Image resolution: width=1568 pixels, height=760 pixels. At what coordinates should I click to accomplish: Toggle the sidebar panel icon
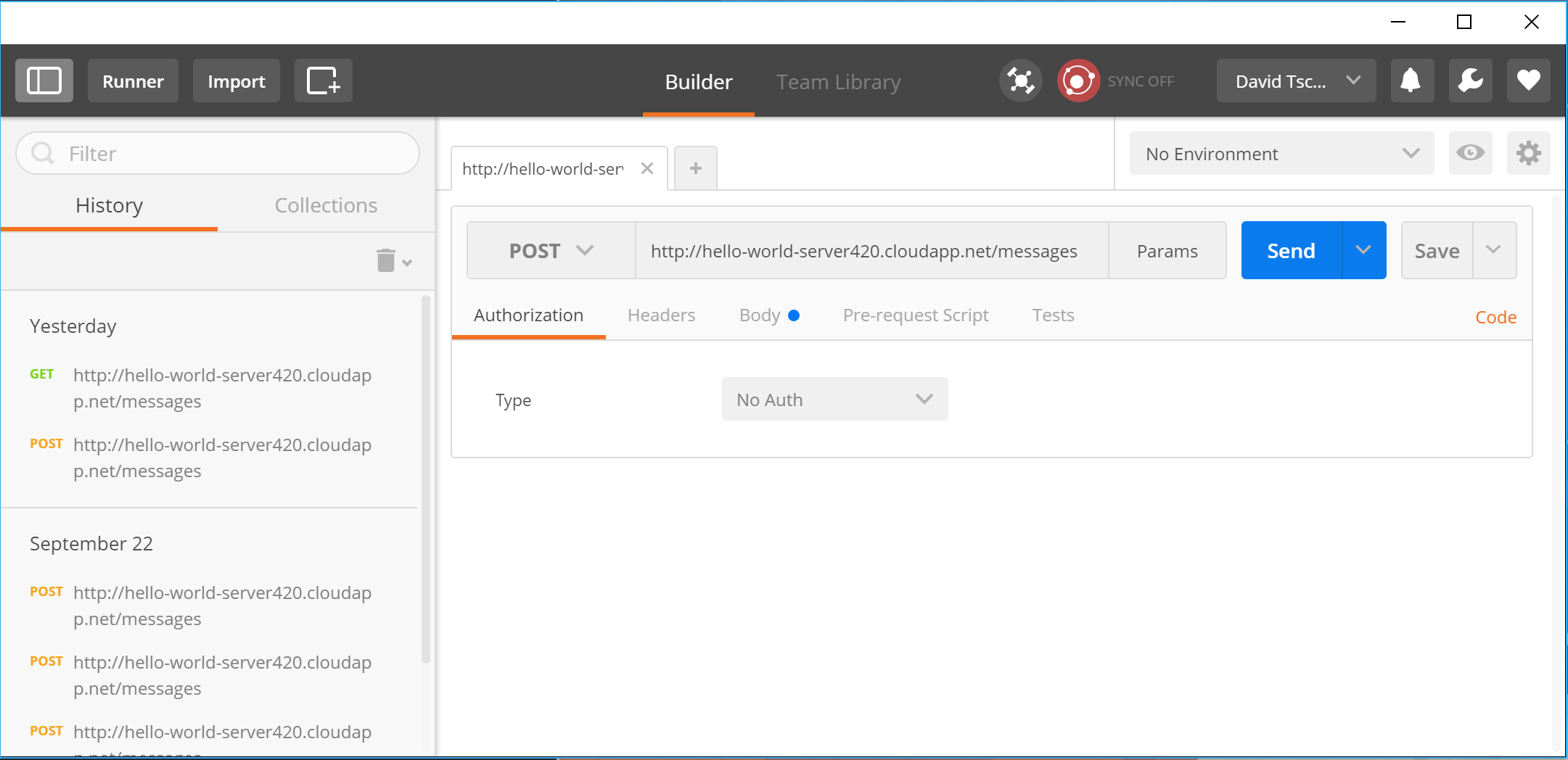44,80
